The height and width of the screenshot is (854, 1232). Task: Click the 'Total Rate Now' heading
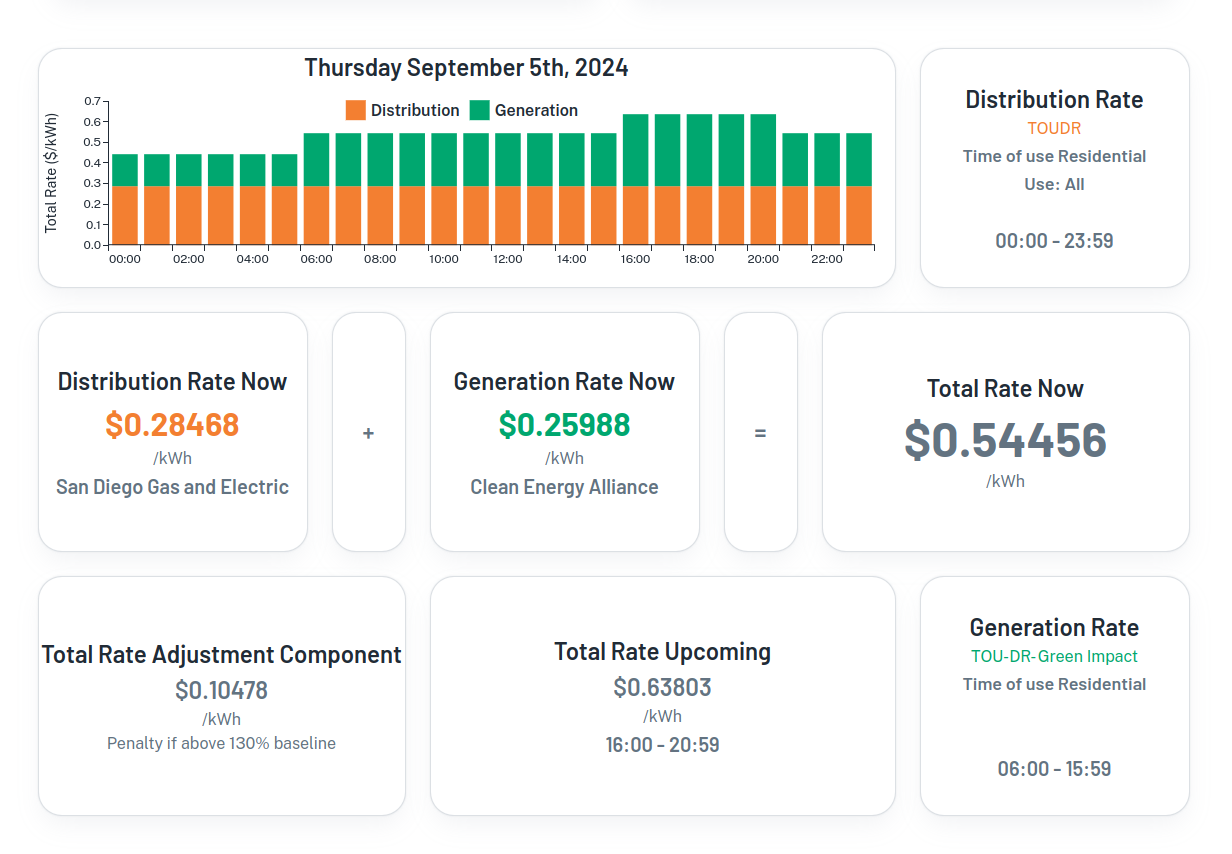click(x=1005, y=388)
